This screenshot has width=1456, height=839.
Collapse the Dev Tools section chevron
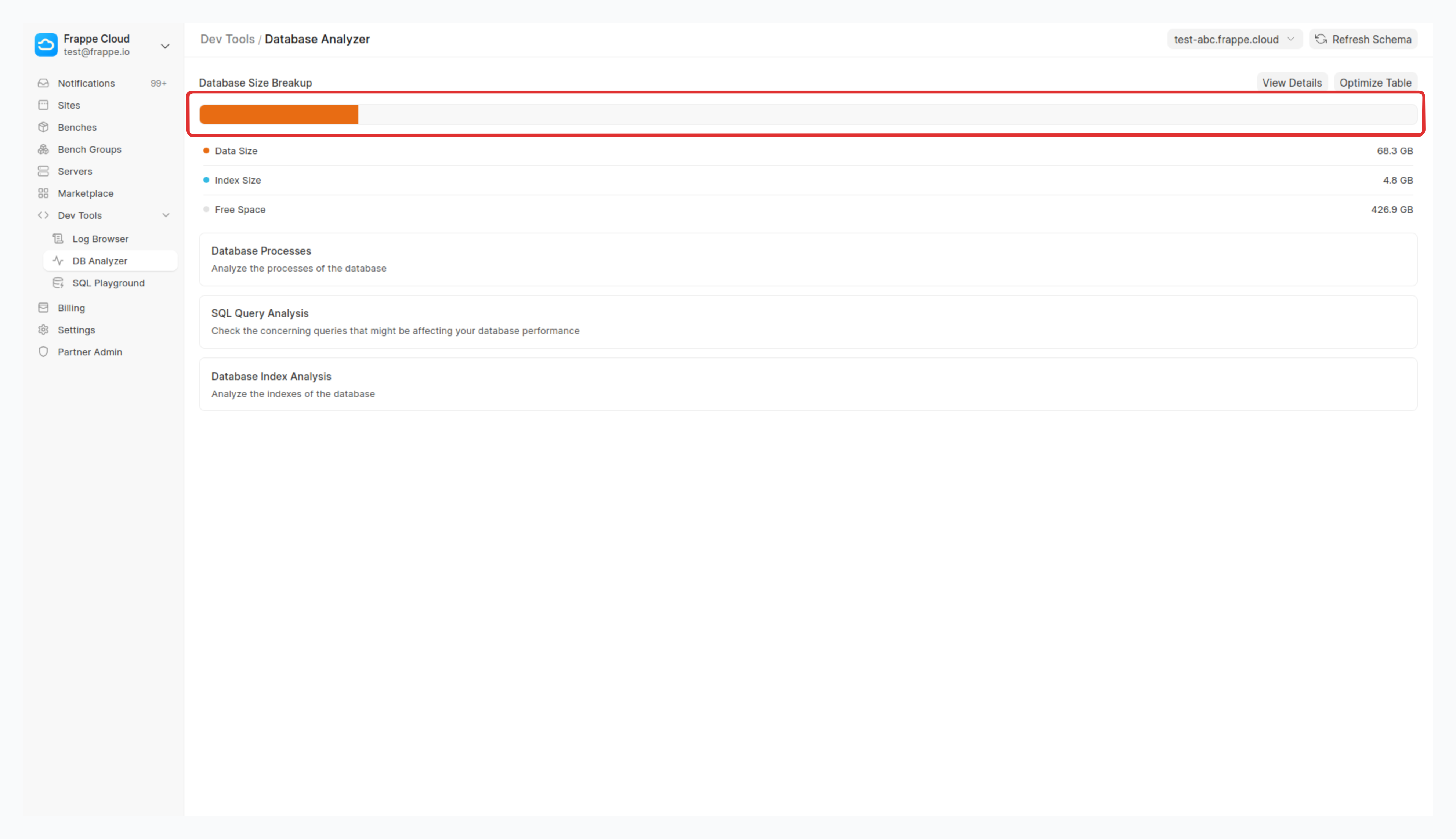coord(166,215)
